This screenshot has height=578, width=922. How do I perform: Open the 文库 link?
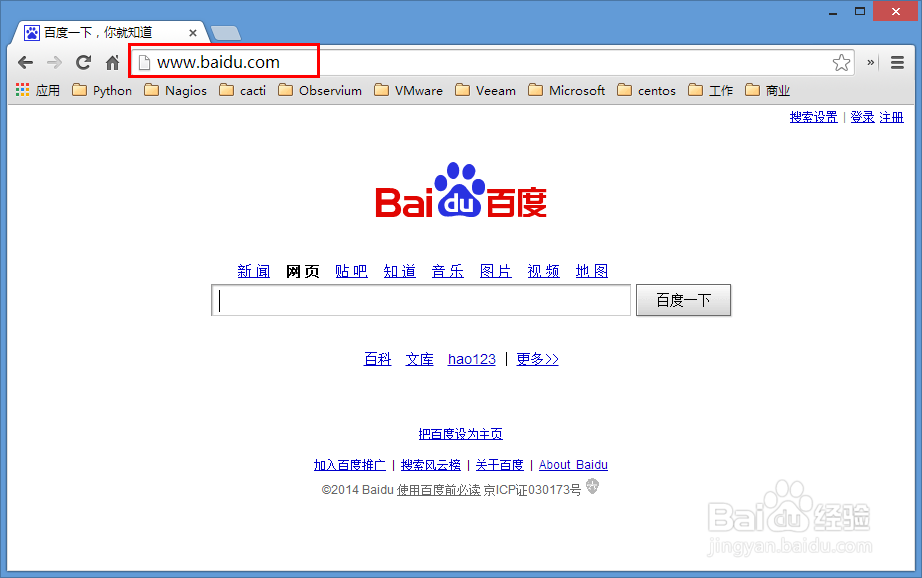419,359
